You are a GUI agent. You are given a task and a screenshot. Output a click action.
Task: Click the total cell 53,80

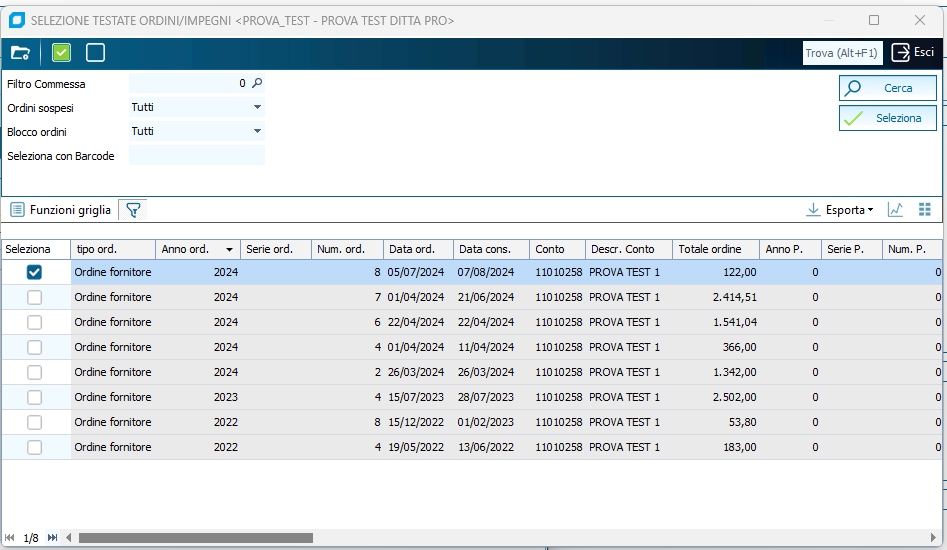pos(716,422)
